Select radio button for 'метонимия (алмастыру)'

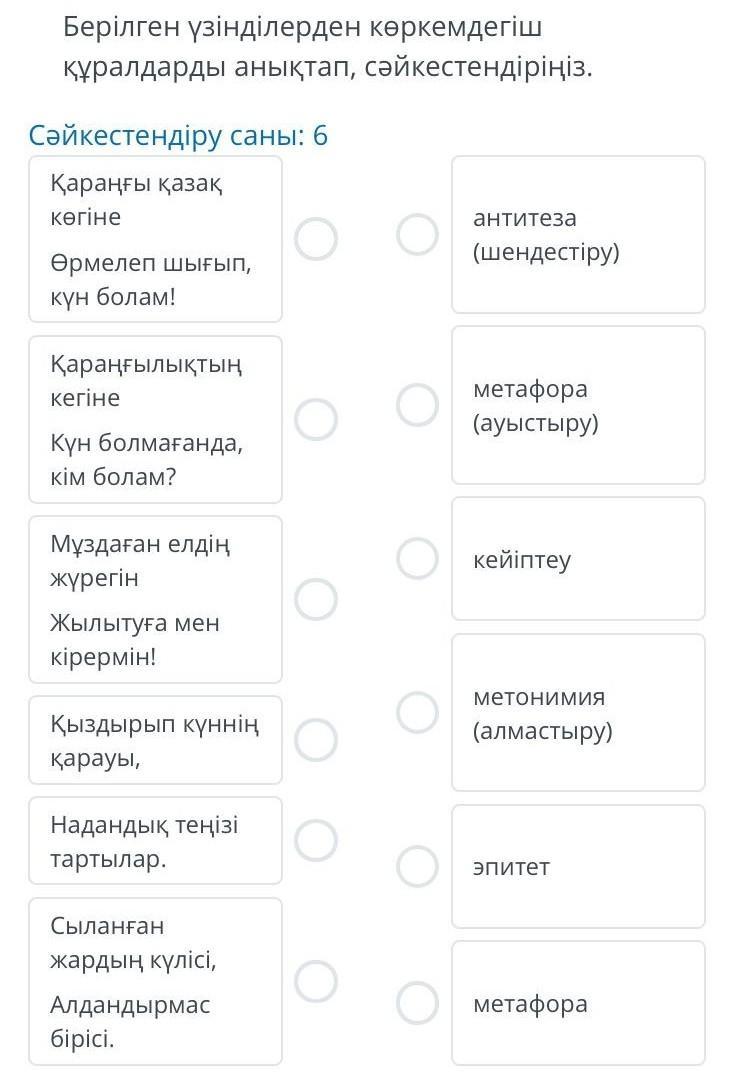(418, 712)
